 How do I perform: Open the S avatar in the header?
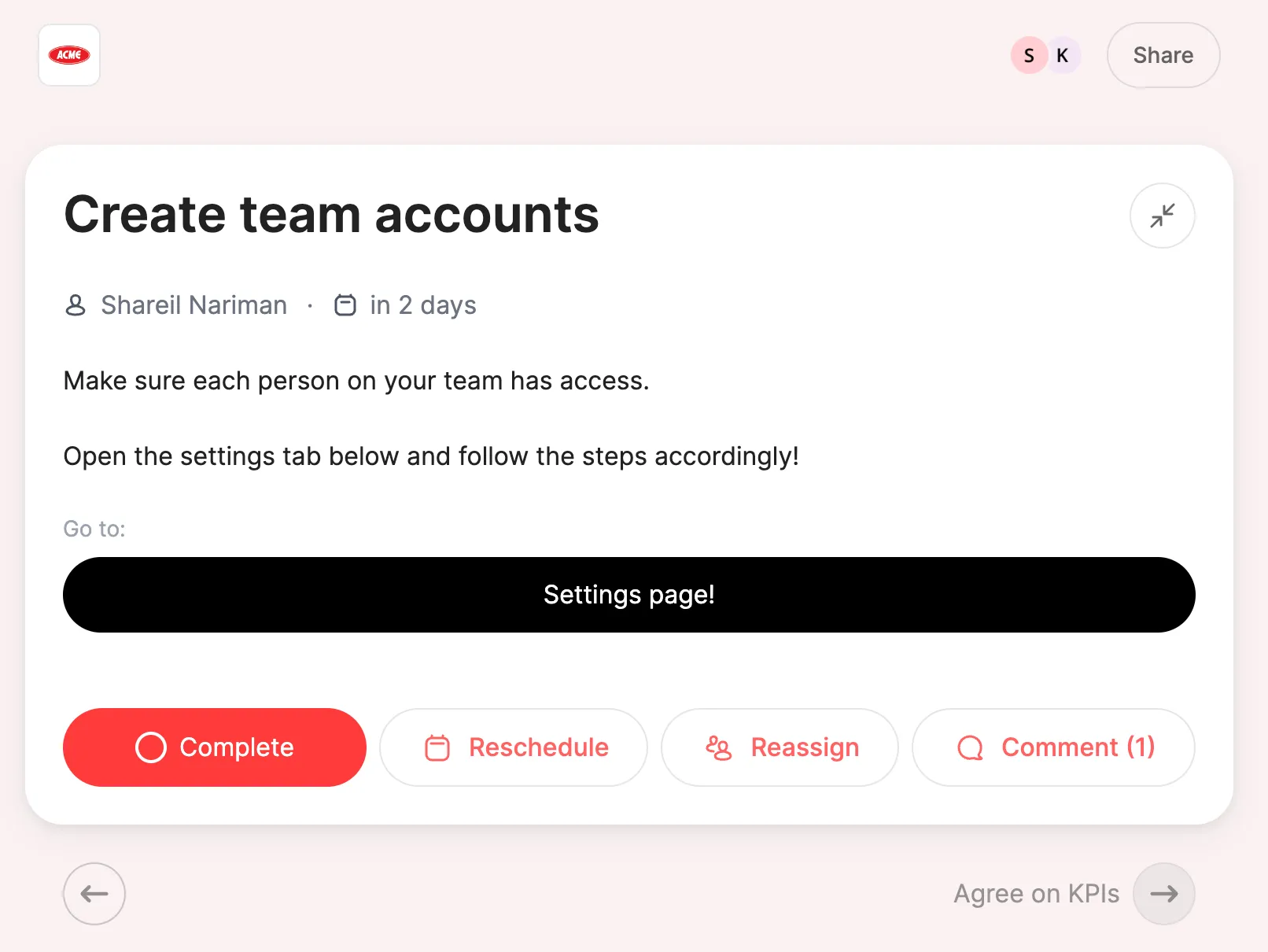[1028, 55]
